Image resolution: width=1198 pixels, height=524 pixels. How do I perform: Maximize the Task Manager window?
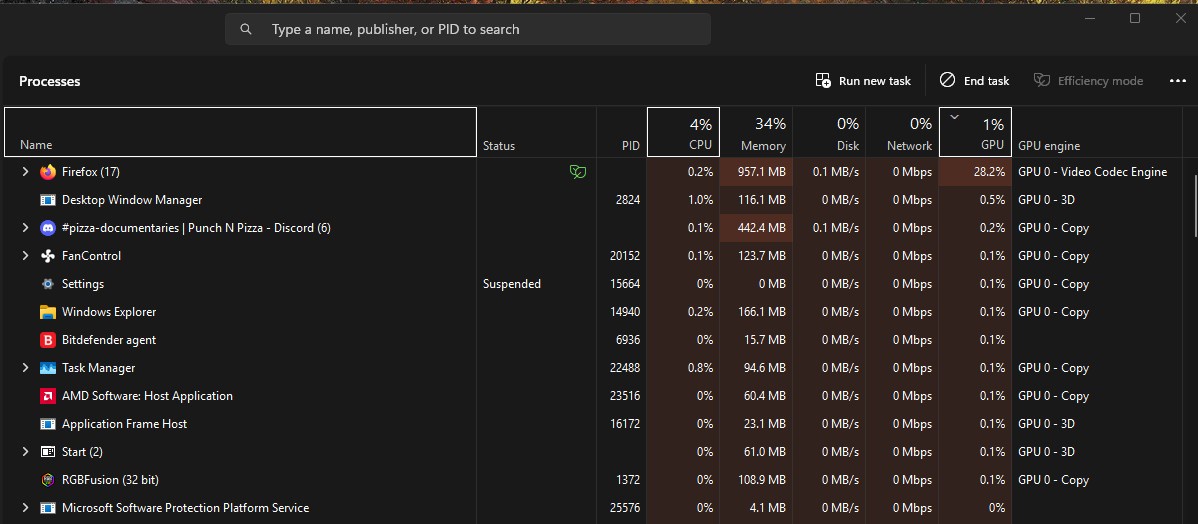[1135, 18]
